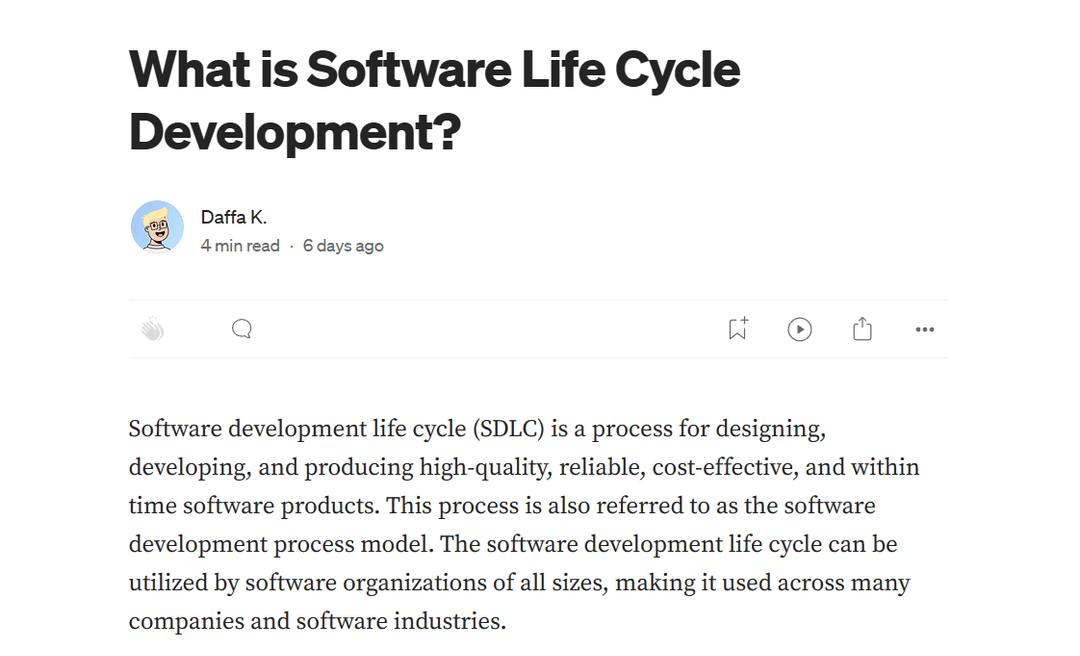Click the "6 days ago" publish date
The width and height of the screenshot is (1080, 656).
pyautogui.click(x=343, y=246)
